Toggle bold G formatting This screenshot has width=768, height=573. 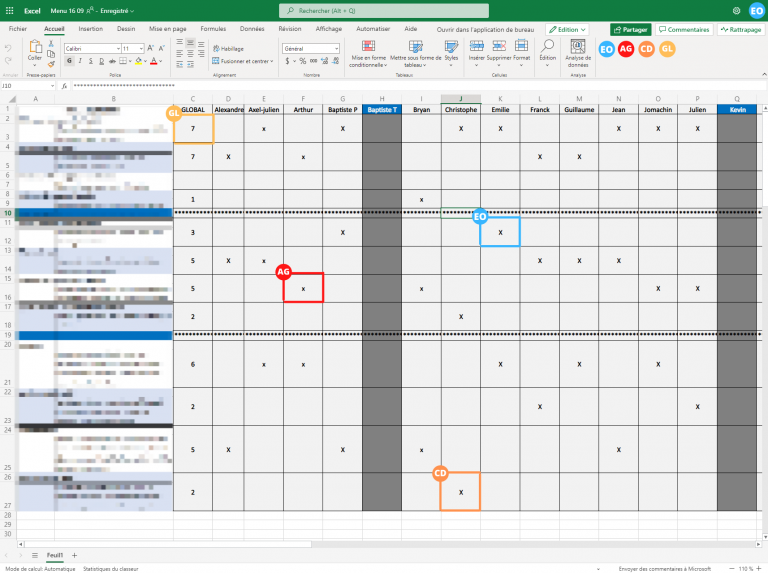(69, 61)
